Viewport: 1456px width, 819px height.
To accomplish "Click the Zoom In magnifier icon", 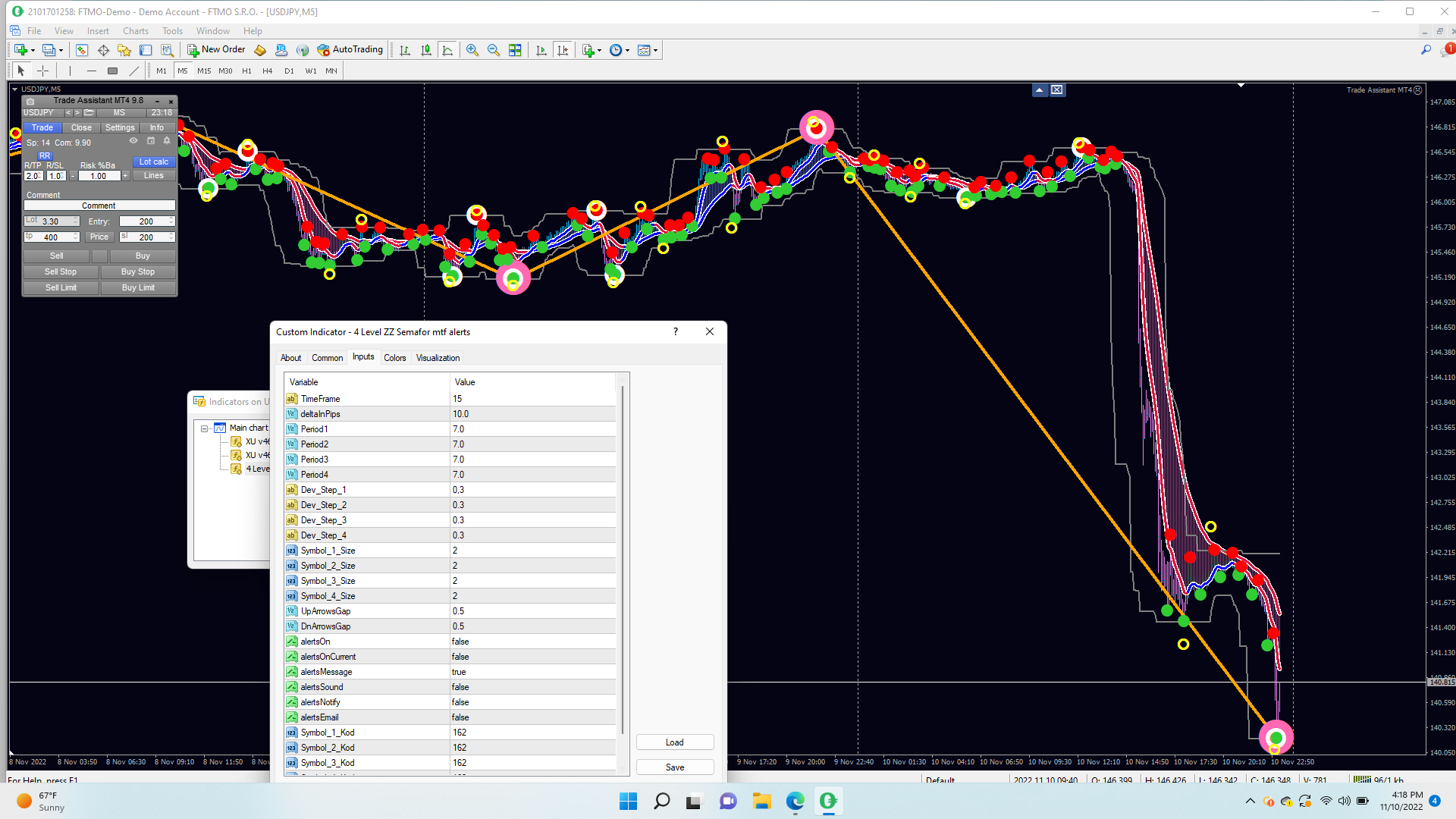I will coord(472,50).
